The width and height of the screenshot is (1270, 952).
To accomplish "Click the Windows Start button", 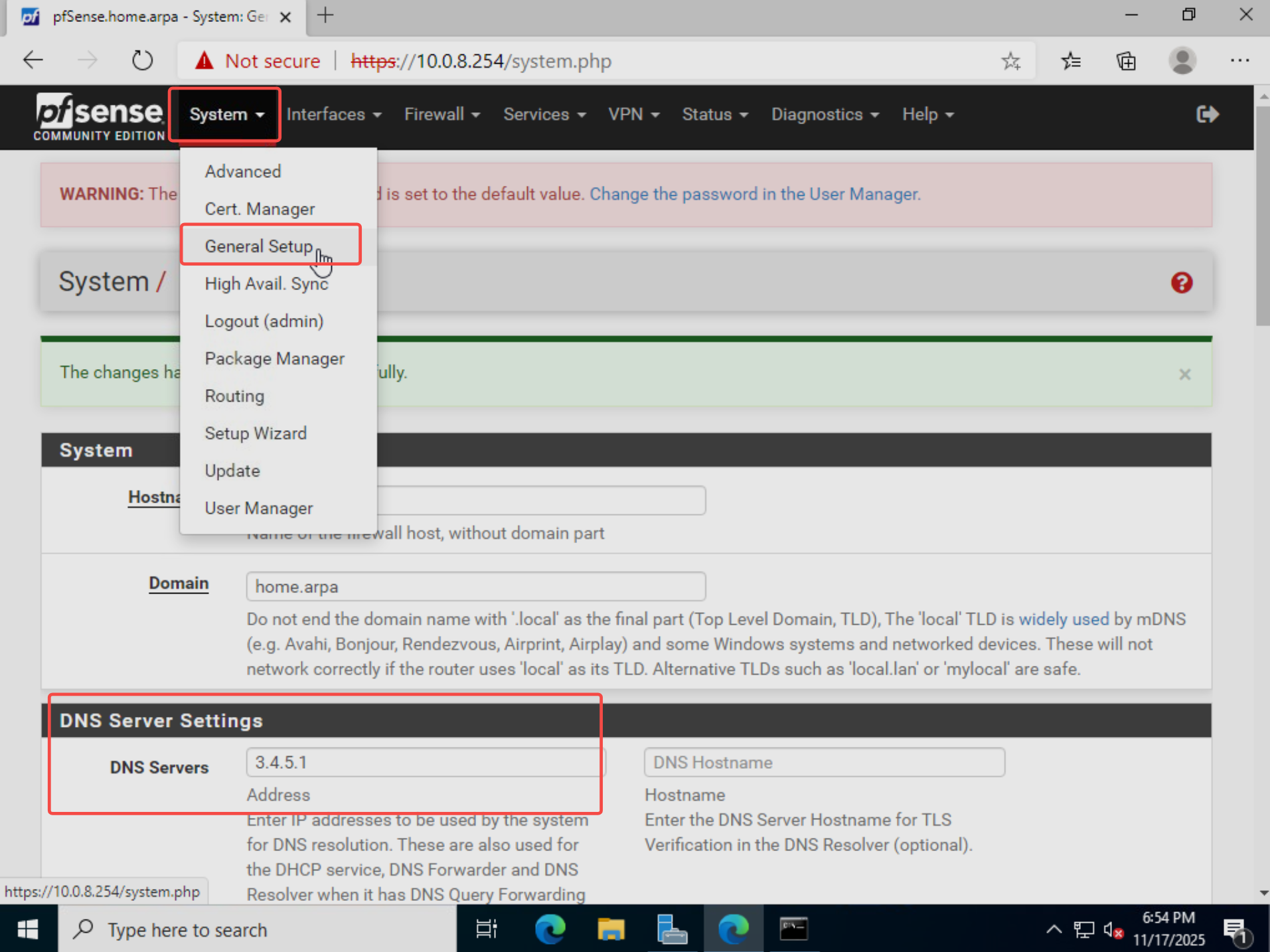I will click(28, 929).
